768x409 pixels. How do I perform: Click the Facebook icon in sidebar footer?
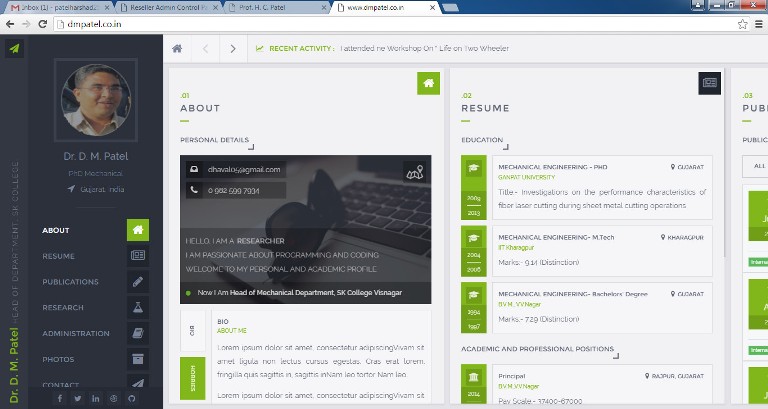(60, 398)
